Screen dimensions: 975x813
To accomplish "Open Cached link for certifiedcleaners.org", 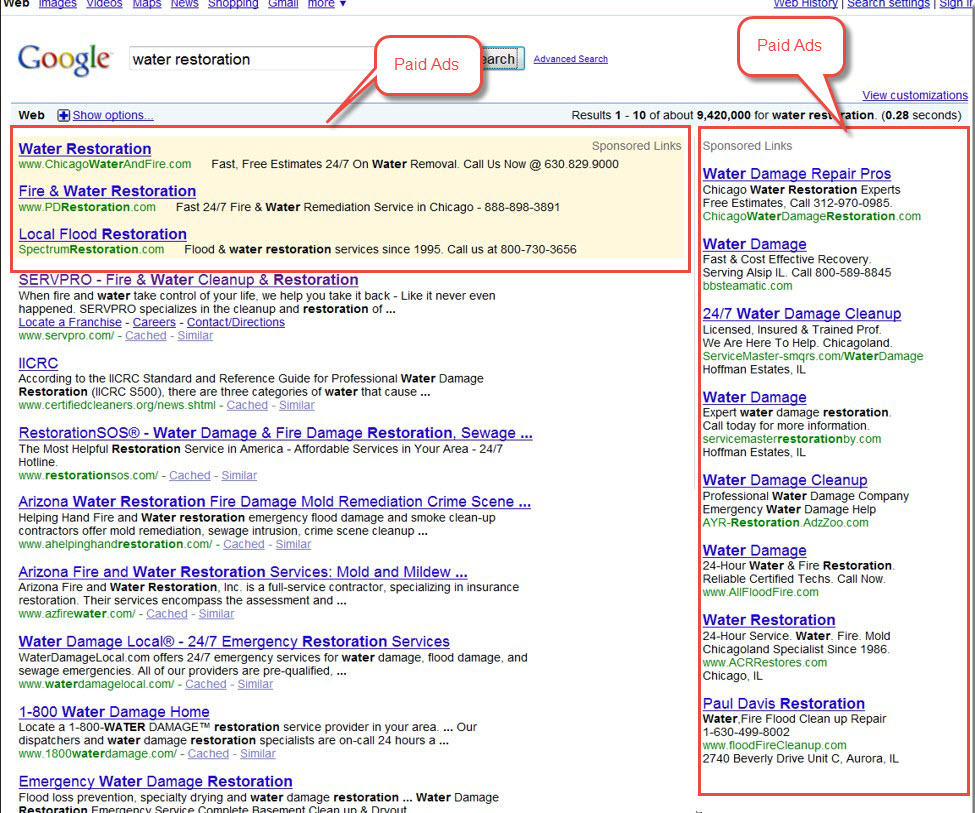I will (247, 406).
